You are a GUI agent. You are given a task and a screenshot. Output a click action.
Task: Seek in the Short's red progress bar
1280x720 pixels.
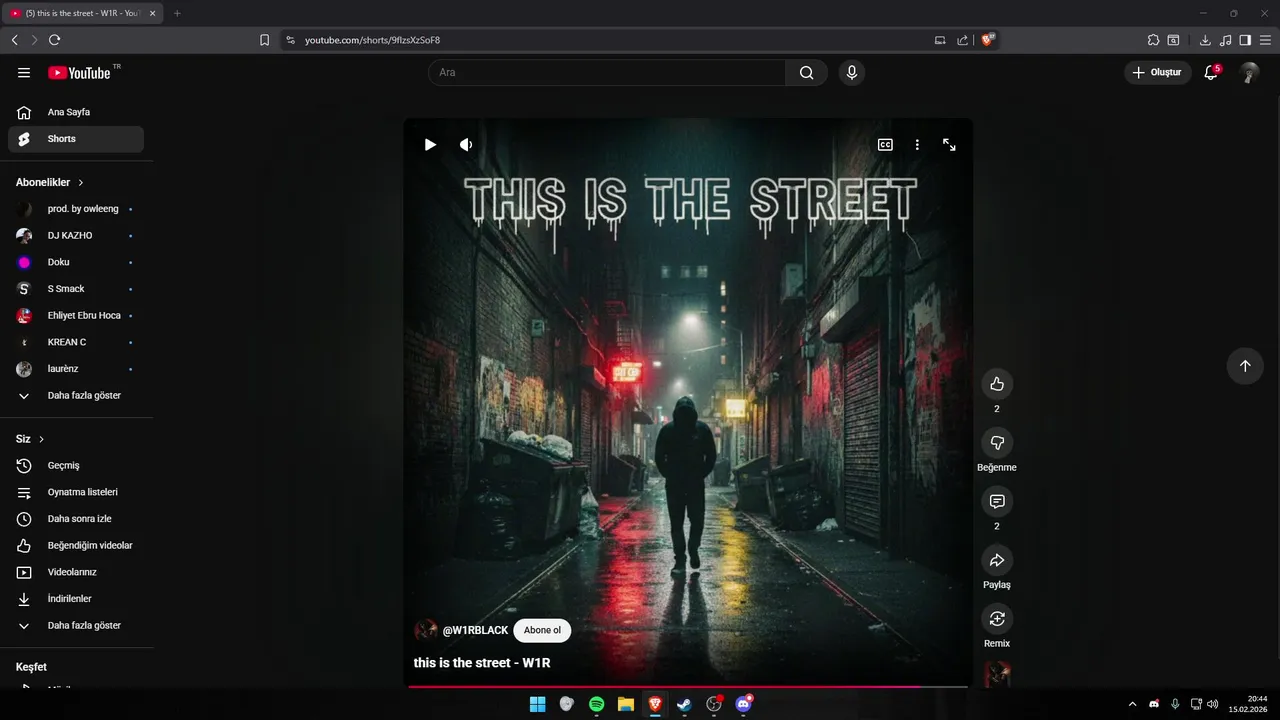[688, 686]
